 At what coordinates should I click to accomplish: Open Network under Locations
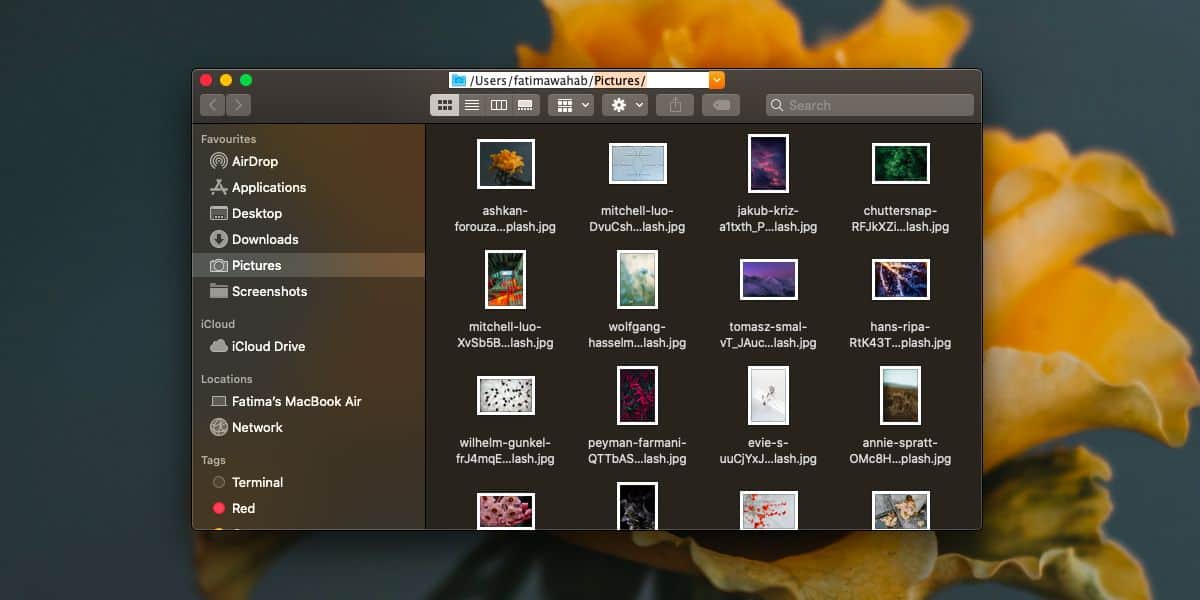(256, 427)
